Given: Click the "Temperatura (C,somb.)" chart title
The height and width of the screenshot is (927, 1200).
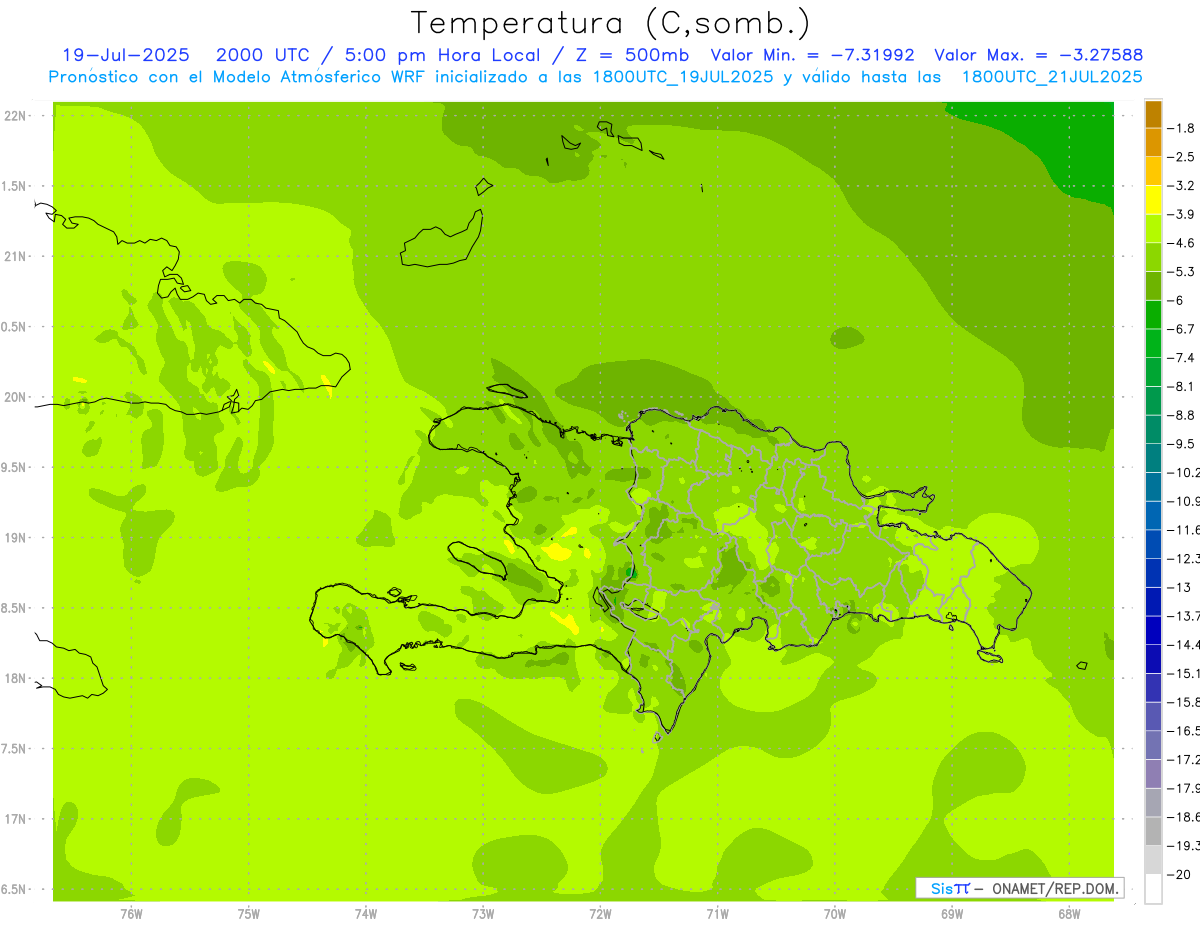Looking at the screenshot, I should click(x=611, y=22).
